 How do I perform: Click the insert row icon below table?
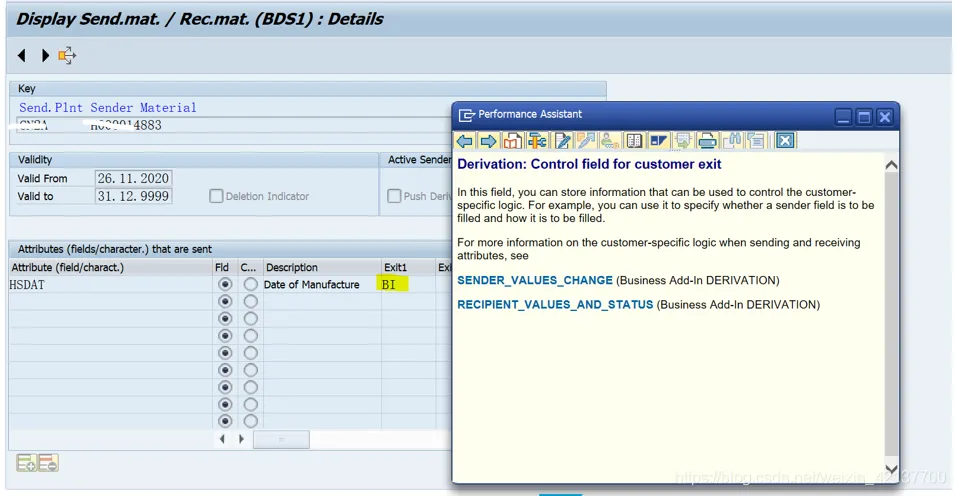tap(26, 463)
